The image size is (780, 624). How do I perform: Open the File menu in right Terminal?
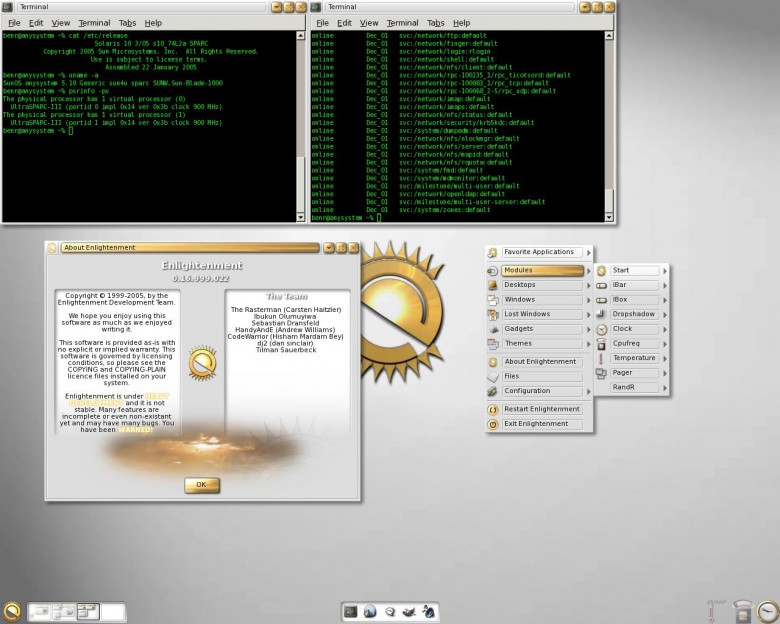(323, 23)
